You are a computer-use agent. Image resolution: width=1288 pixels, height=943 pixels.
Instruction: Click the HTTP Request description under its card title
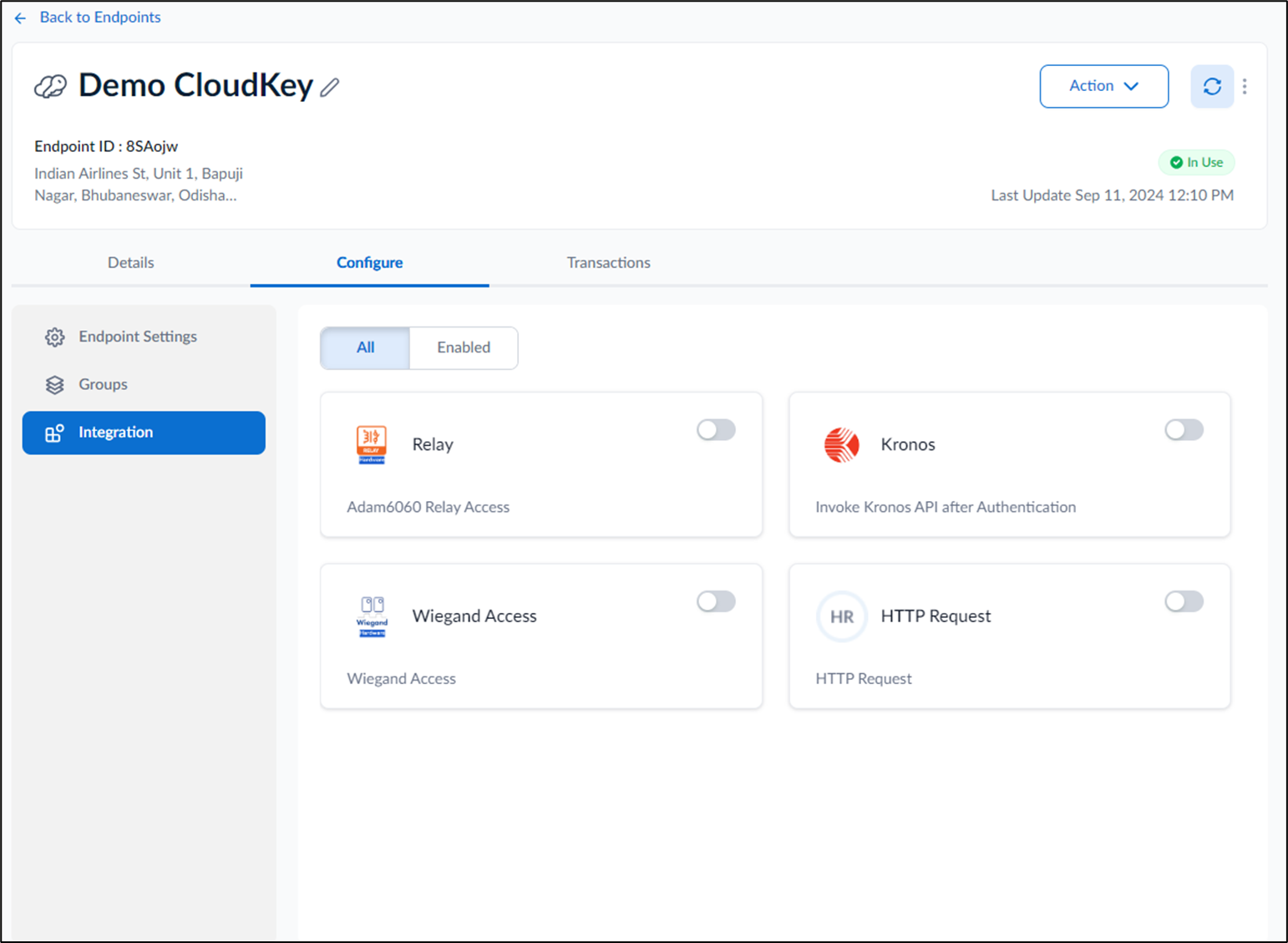point(864,679)
